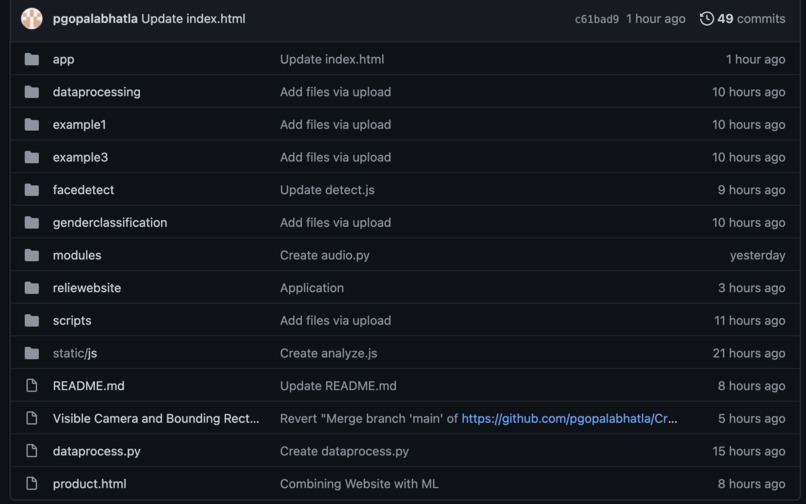The image size is (806, 504).
Task: Open the product.html file
Action: [x=89, y=484]
